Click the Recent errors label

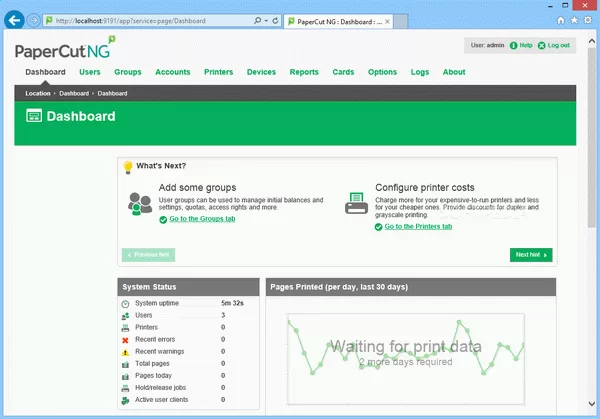155,339
